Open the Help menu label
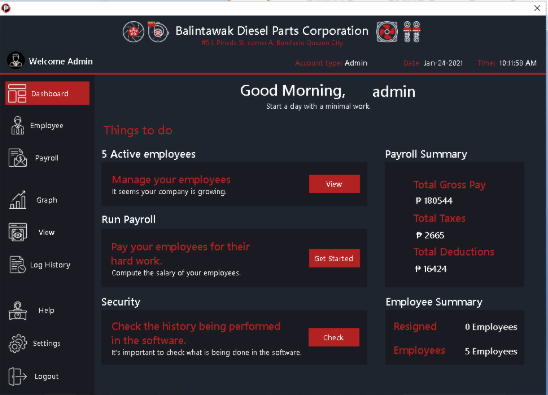The image size is (548, 395). tap(46, 311)
